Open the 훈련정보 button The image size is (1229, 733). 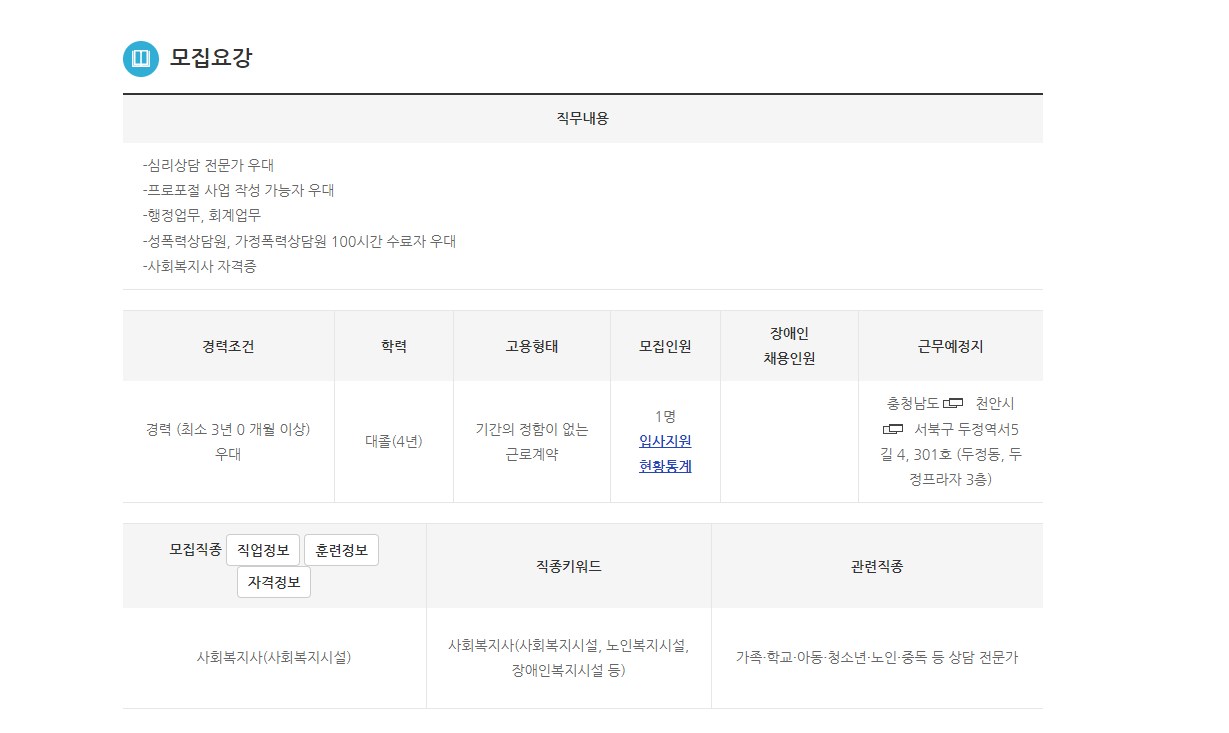pyautogui.click(x=341, y=550)
